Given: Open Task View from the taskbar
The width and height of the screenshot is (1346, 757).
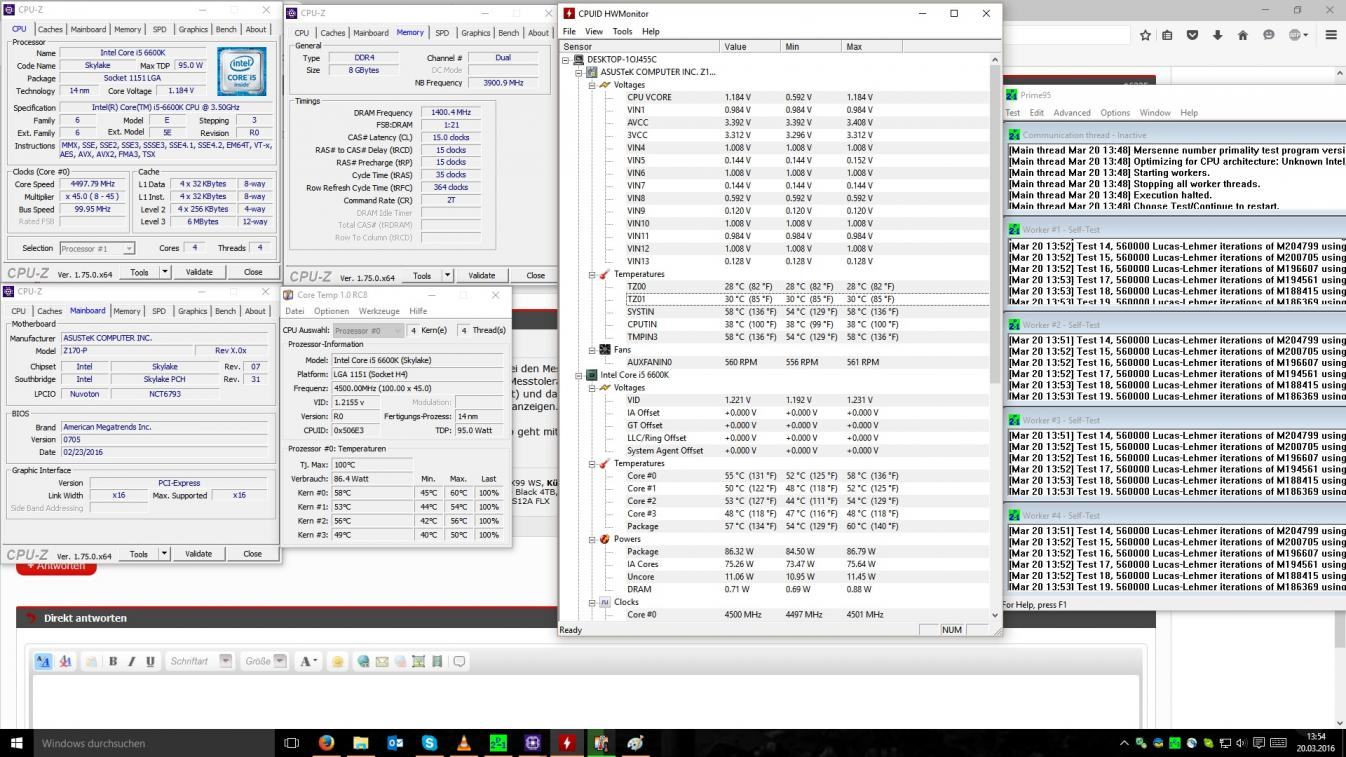Looking at the screenshot, I should [292, 743].
